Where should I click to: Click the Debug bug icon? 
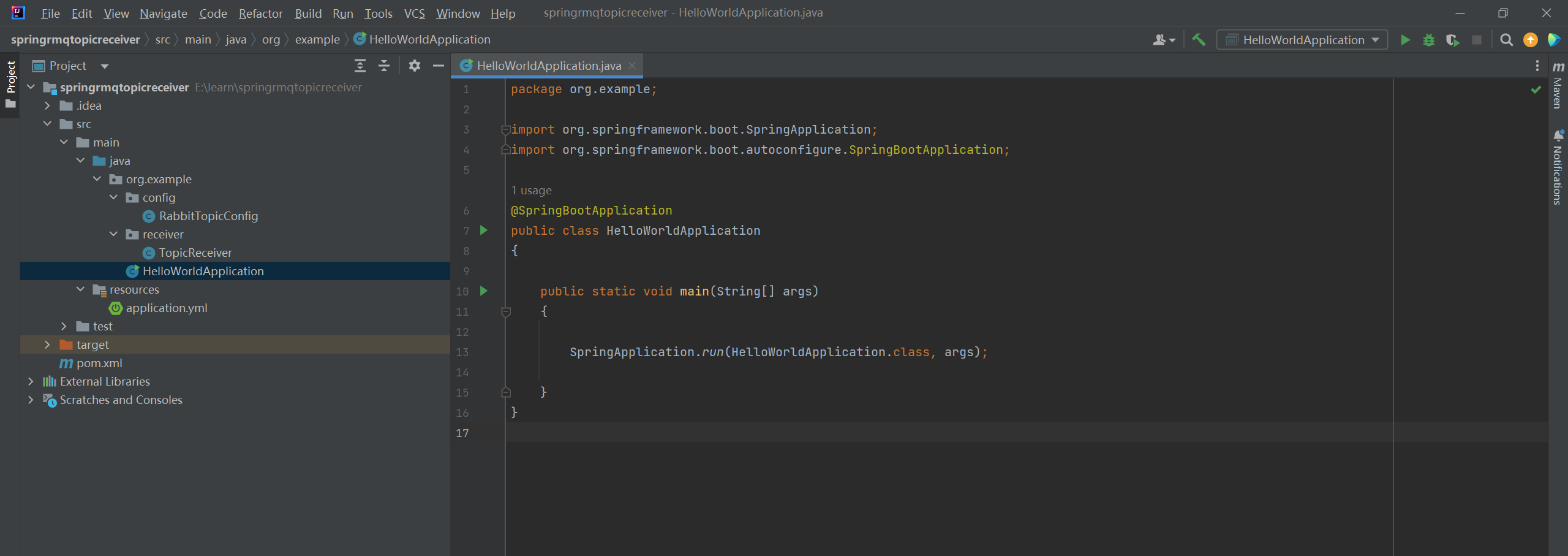[x=1429, y=40]
